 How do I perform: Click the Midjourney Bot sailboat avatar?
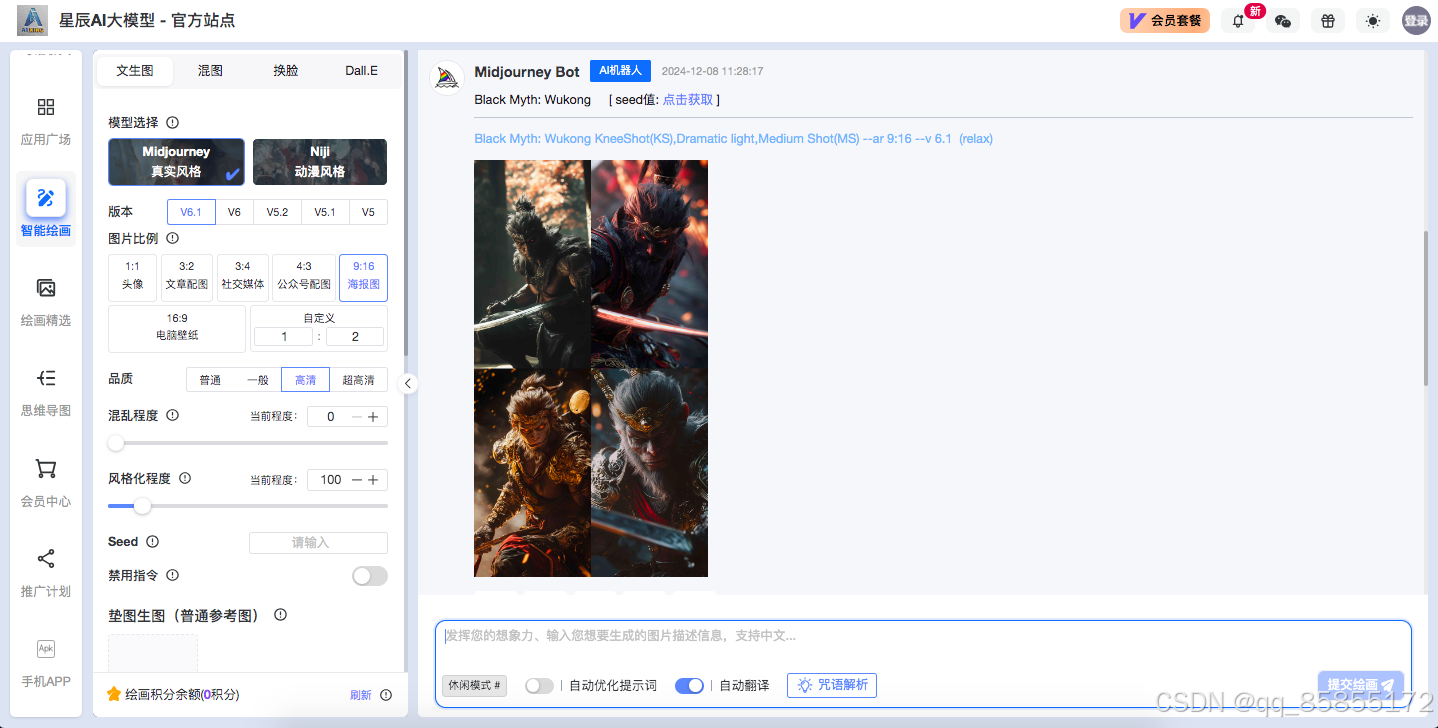(x=446, y=78)
